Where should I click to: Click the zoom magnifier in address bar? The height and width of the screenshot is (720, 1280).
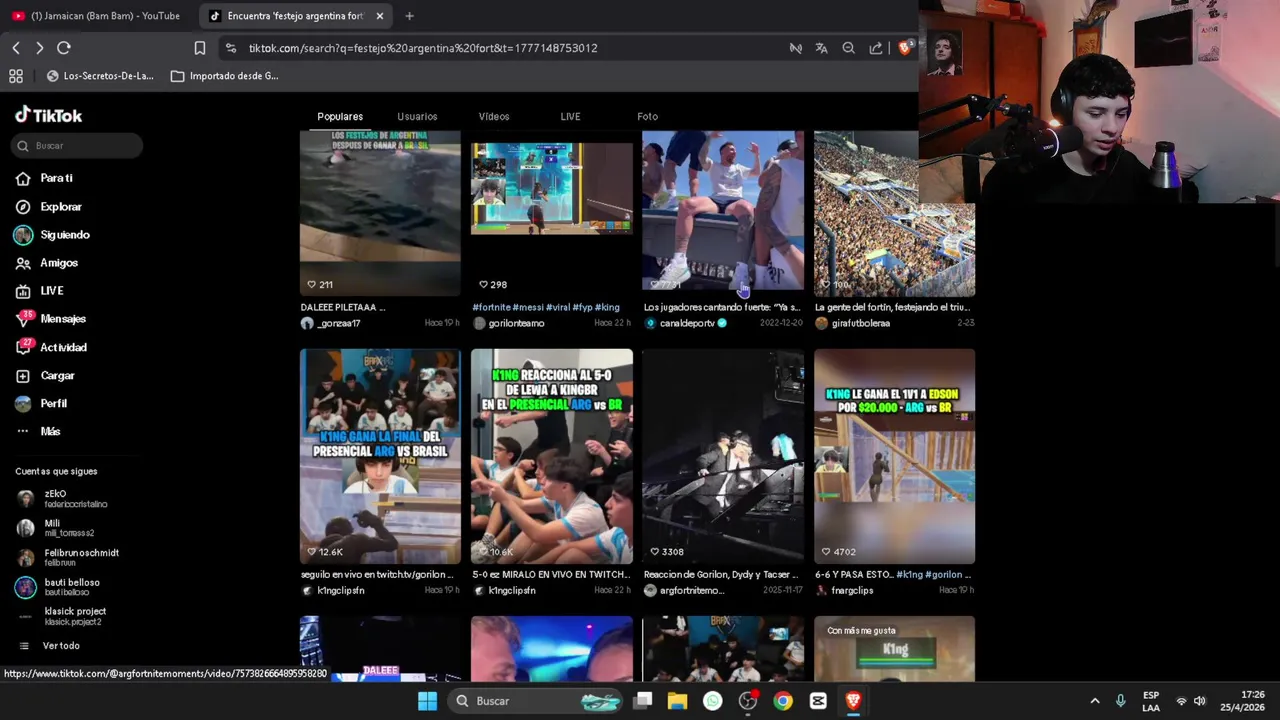[848, 48]
